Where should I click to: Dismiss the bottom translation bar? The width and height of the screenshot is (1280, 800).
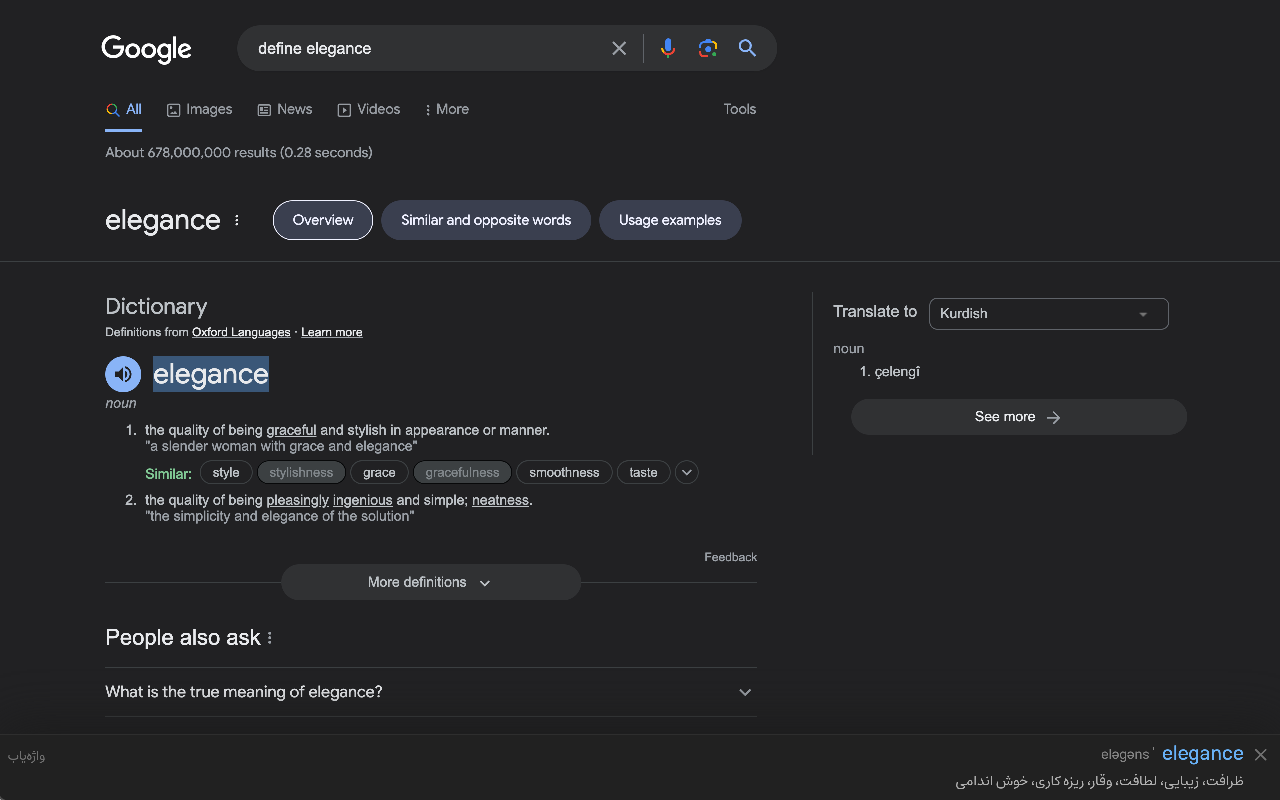1260,753
